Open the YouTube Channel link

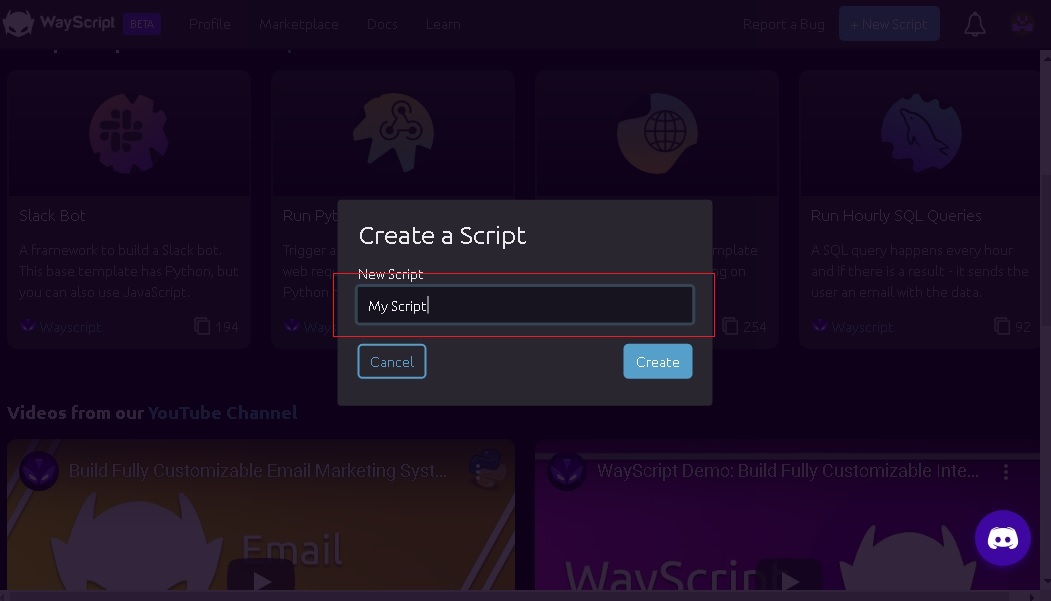[223, 413]
